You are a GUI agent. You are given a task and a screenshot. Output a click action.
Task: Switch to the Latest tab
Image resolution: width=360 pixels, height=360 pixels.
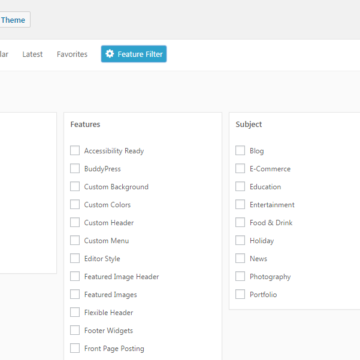(x=32, y=54)
